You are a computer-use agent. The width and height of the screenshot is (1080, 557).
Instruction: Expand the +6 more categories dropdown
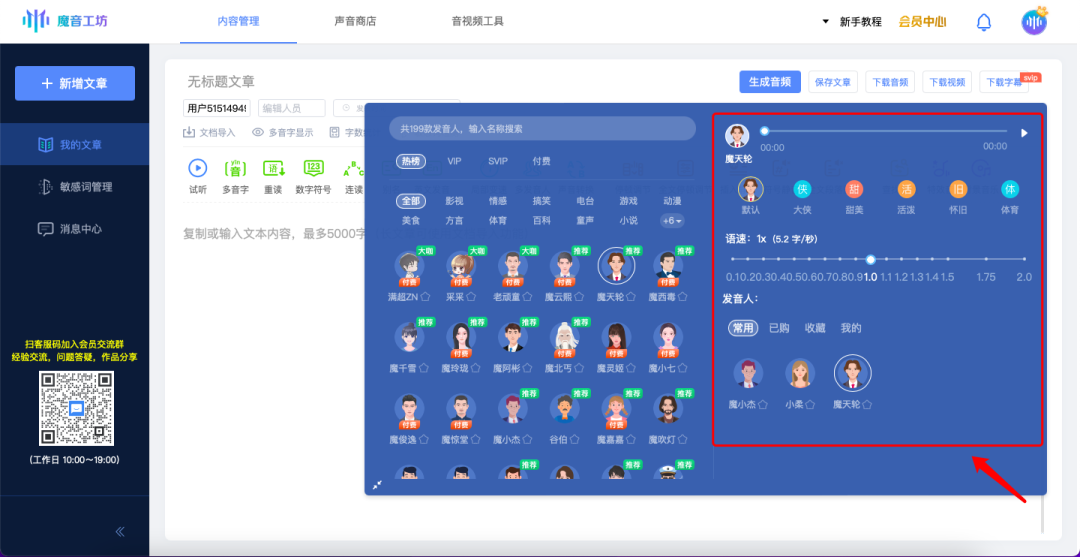click(x=672, y=221)
